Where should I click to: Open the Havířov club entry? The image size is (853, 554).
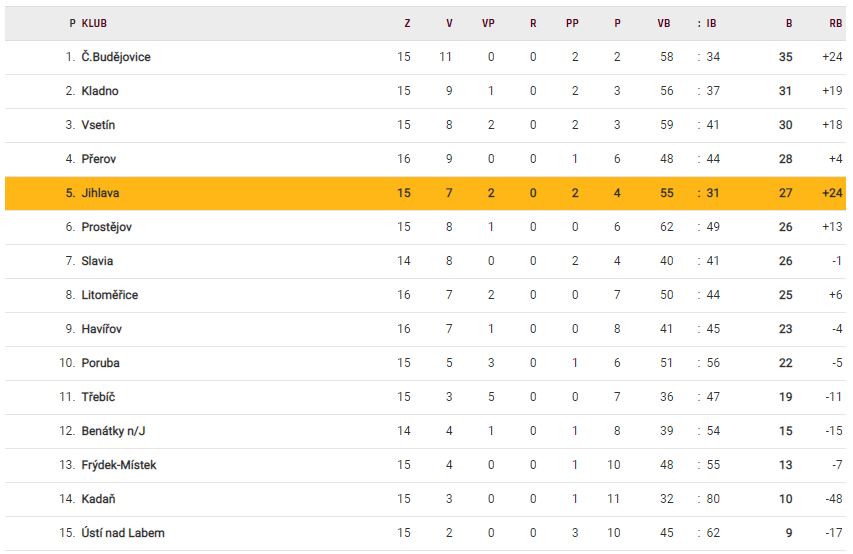click(x=102, y=329)
